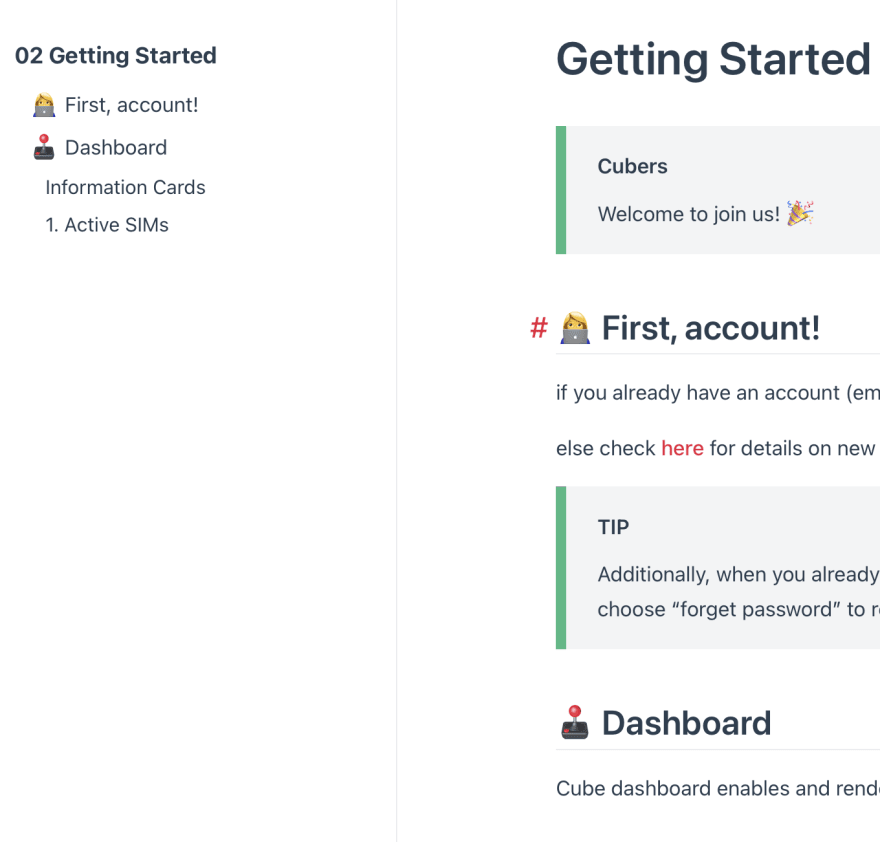Click the Dashboard section heading text
This screenshot has width=880, height=842.
point(686,722)
